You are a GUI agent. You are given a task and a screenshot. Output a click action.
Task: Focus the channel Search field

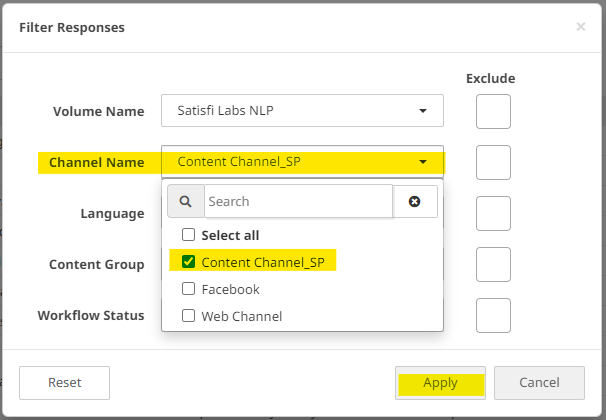[298, 201]
